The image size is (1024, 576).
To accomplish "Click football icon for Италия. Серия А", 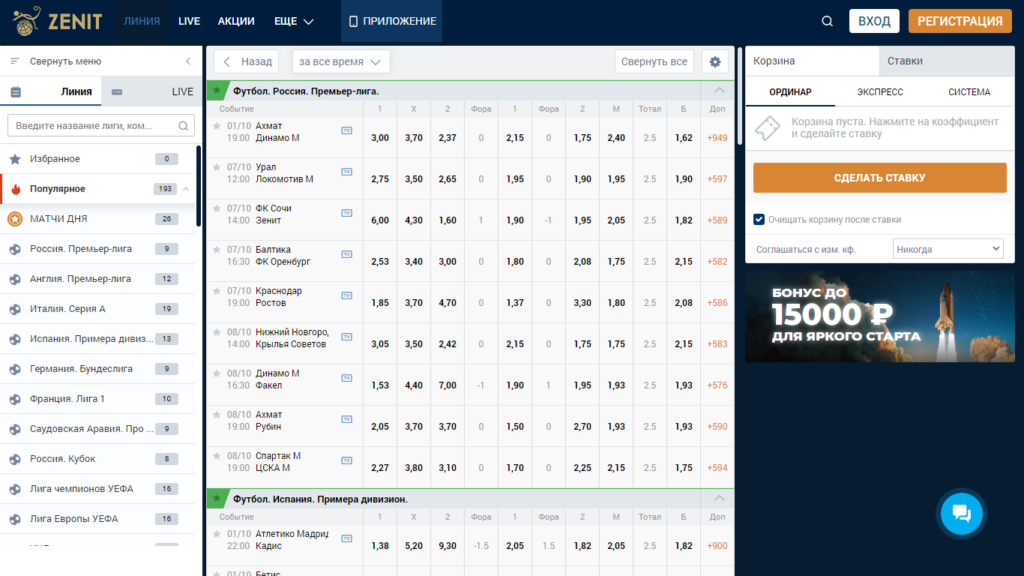I will coord(15,309).
